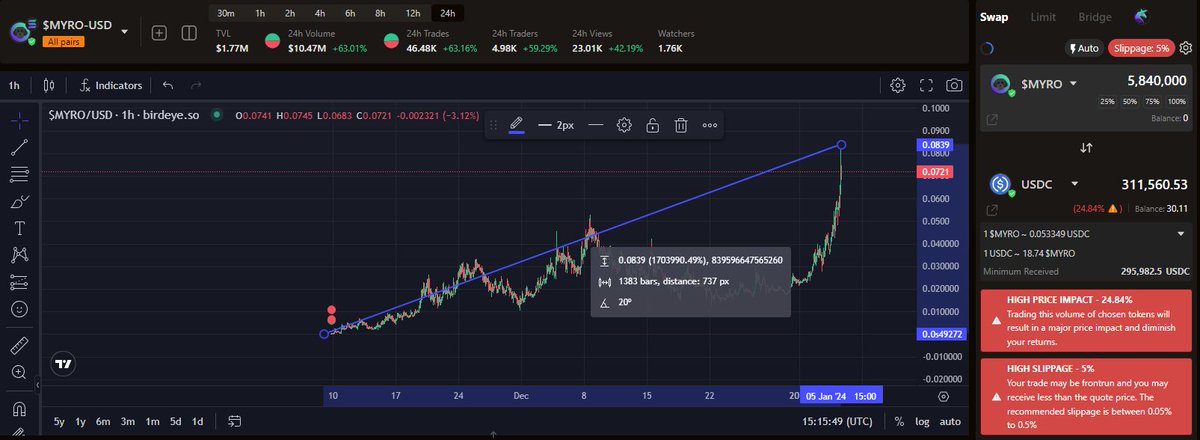Select the 24h stats timeframe
This screenshot has height=440, width=1200.
tap(448, 13)
